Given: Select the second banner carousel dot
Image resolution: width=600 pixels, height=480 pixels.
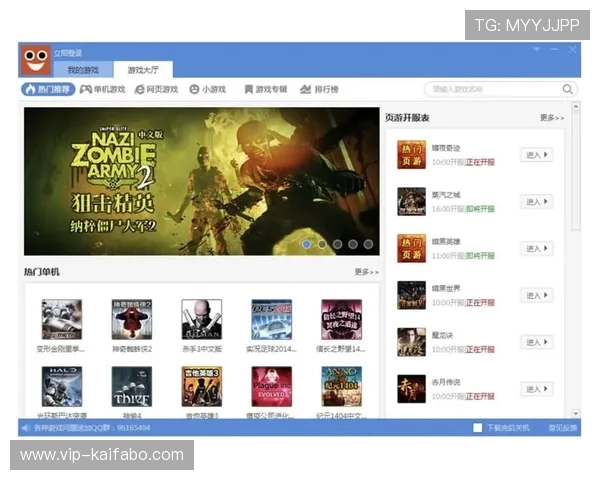Looking at the screenshot, I should point(322,244).
